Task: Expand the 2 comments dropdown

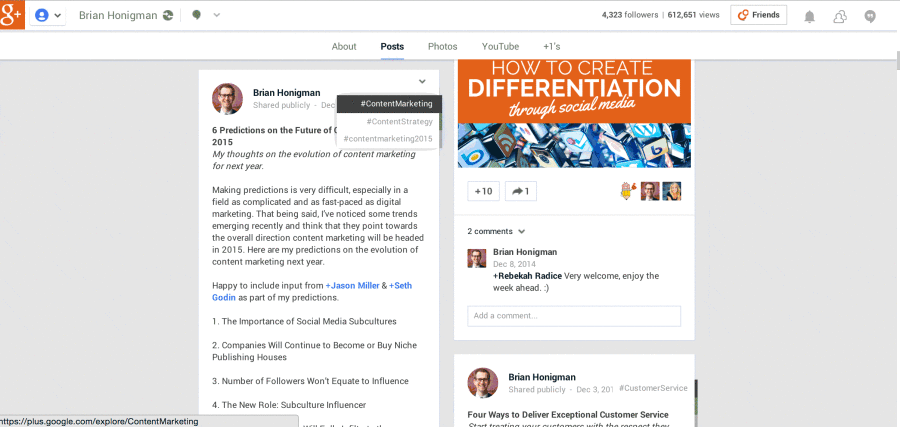Action: pos(496,231)
